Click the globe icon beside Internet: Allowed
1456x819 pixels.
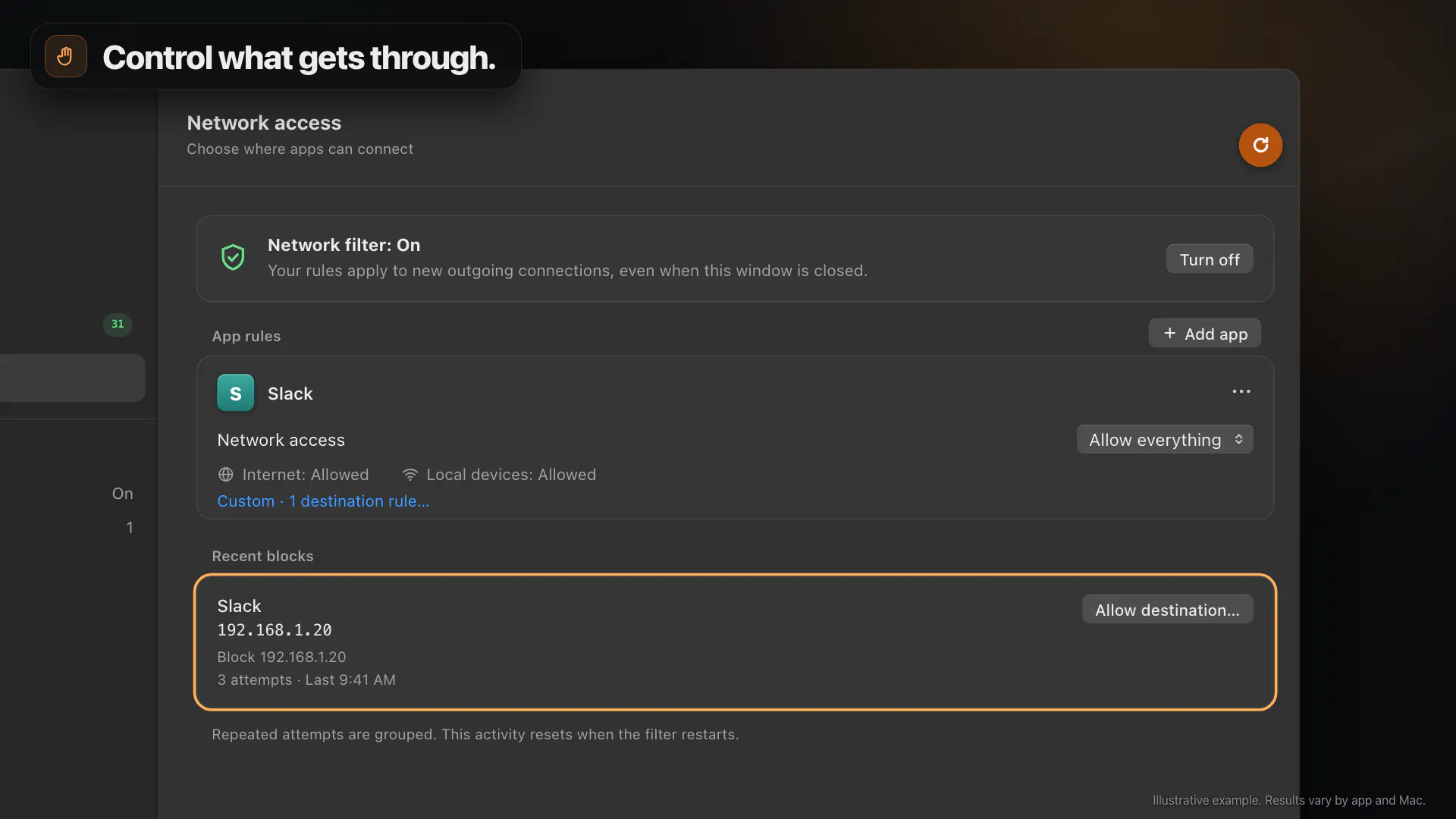[225, 475]
